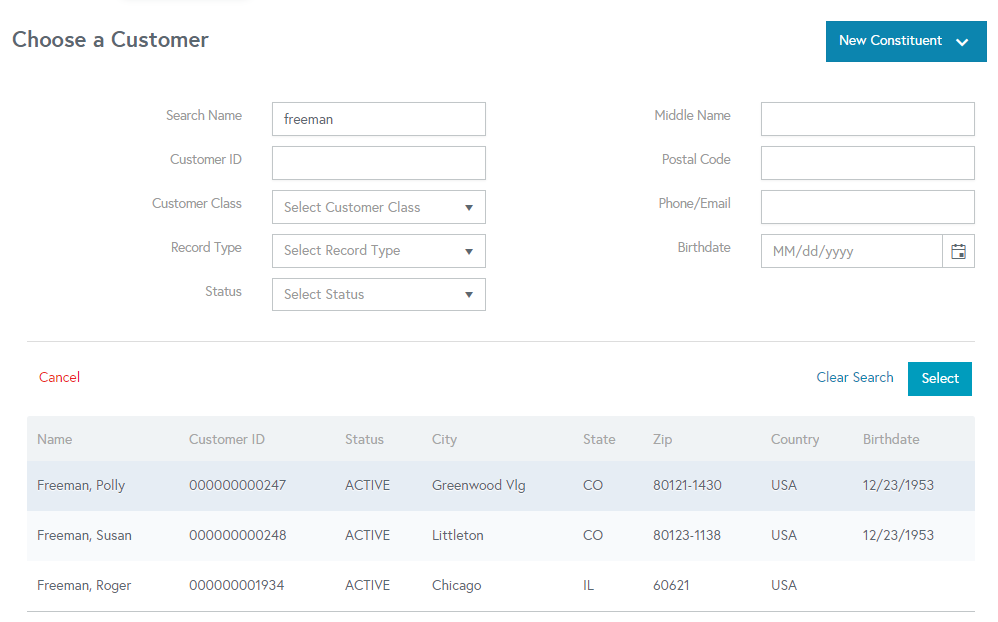This screenshot has height=622, width=998.
Task: Click zip code 80121-1430
Action: 687,485
